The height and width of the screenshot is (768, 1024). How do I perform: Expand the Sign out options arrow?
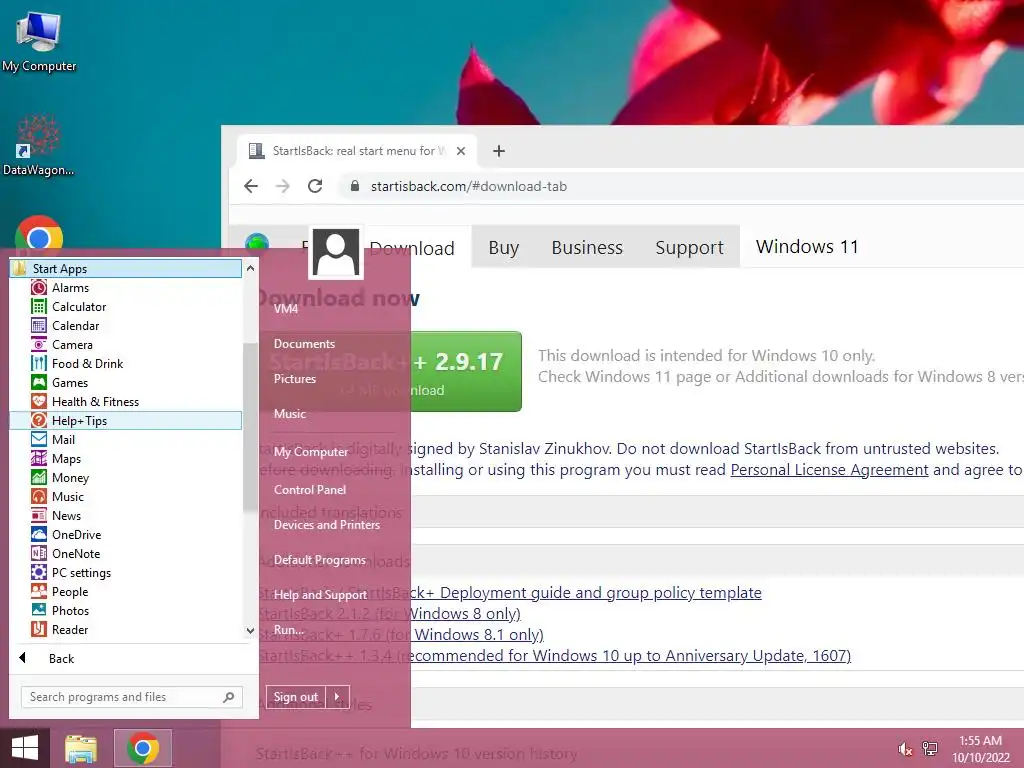pos(337,697)
